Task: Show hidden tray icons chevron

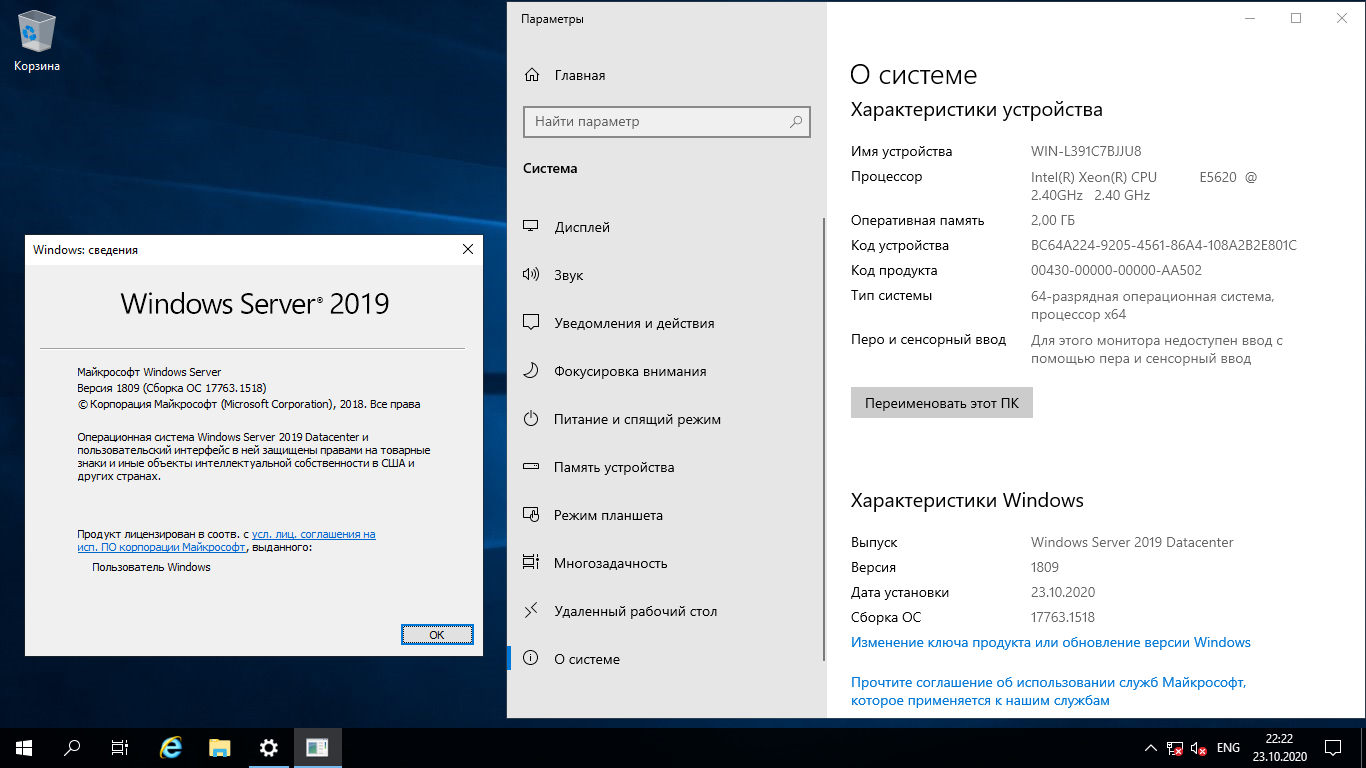Action: (x=1150, y=748)
